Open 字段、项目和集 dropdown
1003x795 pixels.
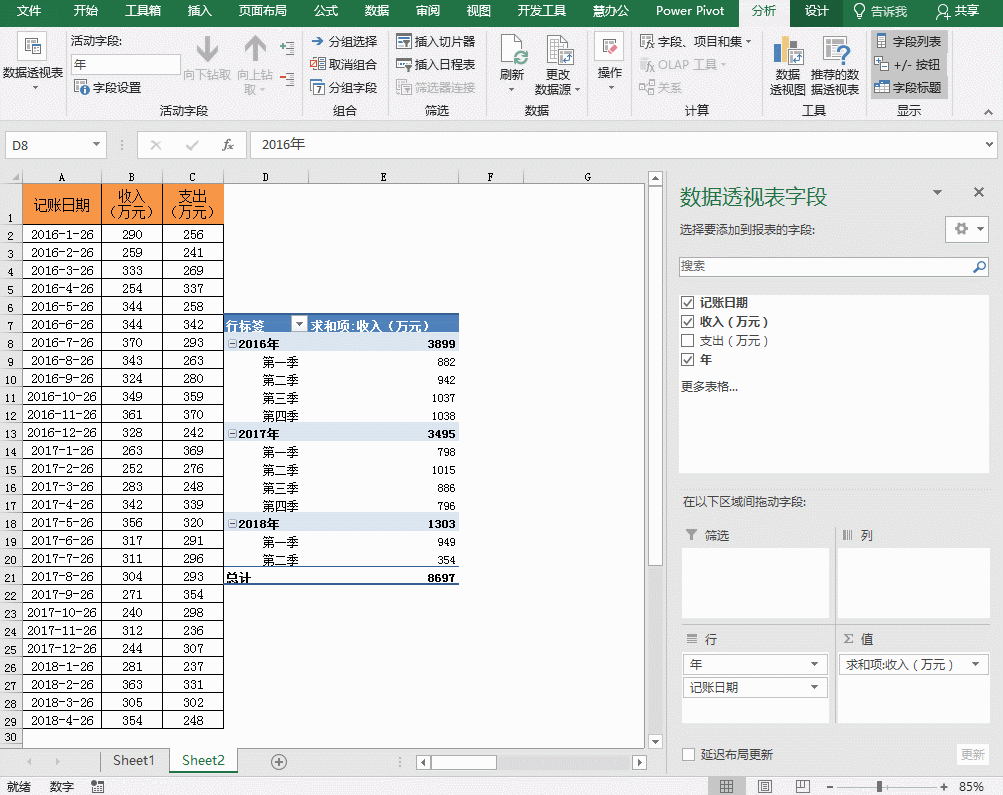click(695, 42)
